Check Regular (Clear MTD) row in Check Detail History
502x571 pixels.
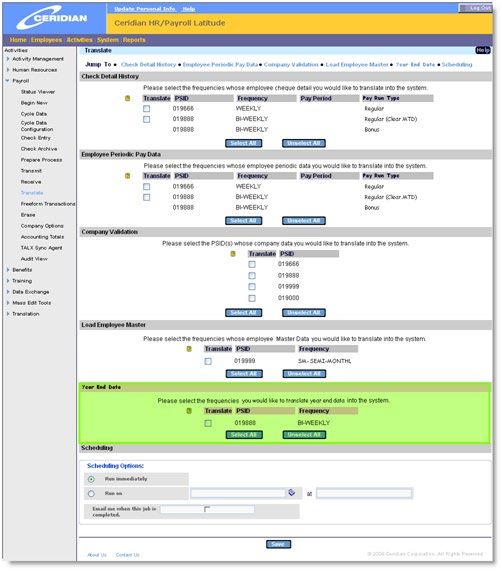click(146, 119)
